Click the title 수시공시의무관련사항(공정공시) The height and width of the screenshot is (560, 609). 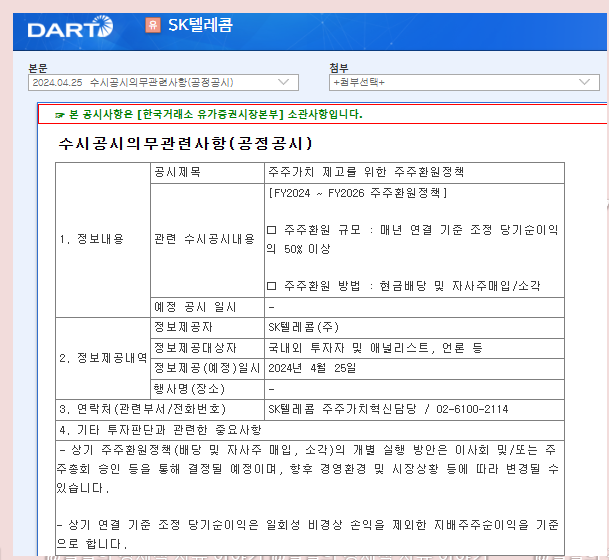point(185,143)
